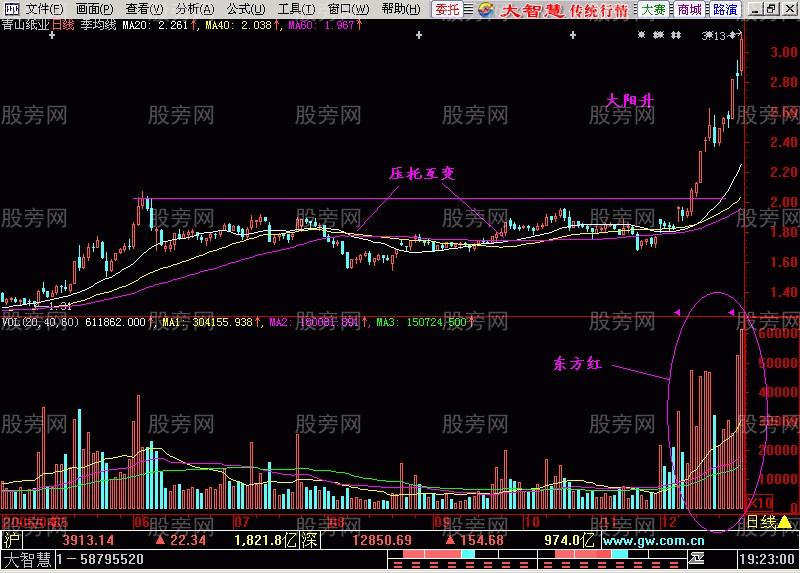Viewport: 800px width, 573px height.
Task: Open the 公式(U) menu
Action: pos(246,9)
